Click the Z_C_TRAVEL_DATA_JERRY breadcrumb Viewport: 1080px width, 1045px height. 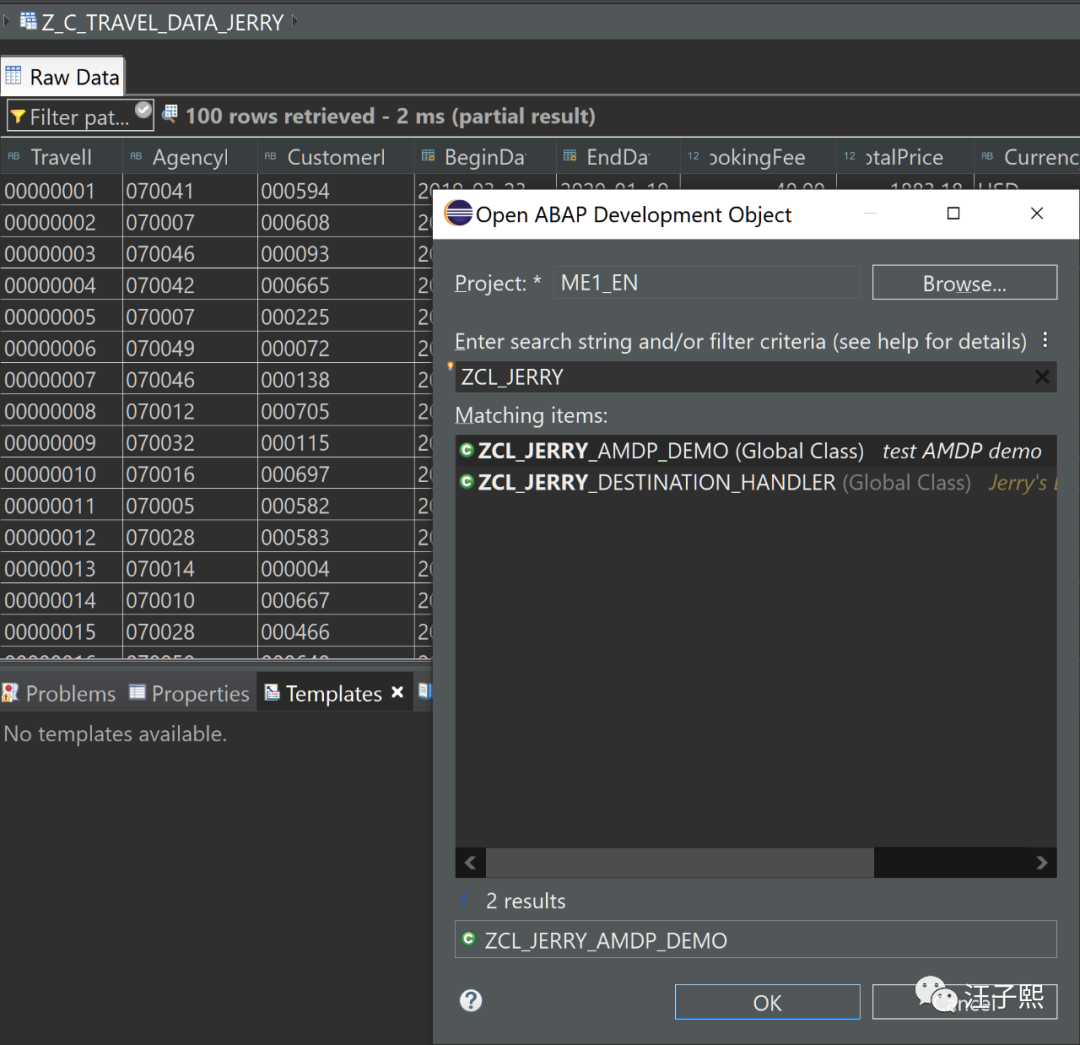tap(162, 22)
